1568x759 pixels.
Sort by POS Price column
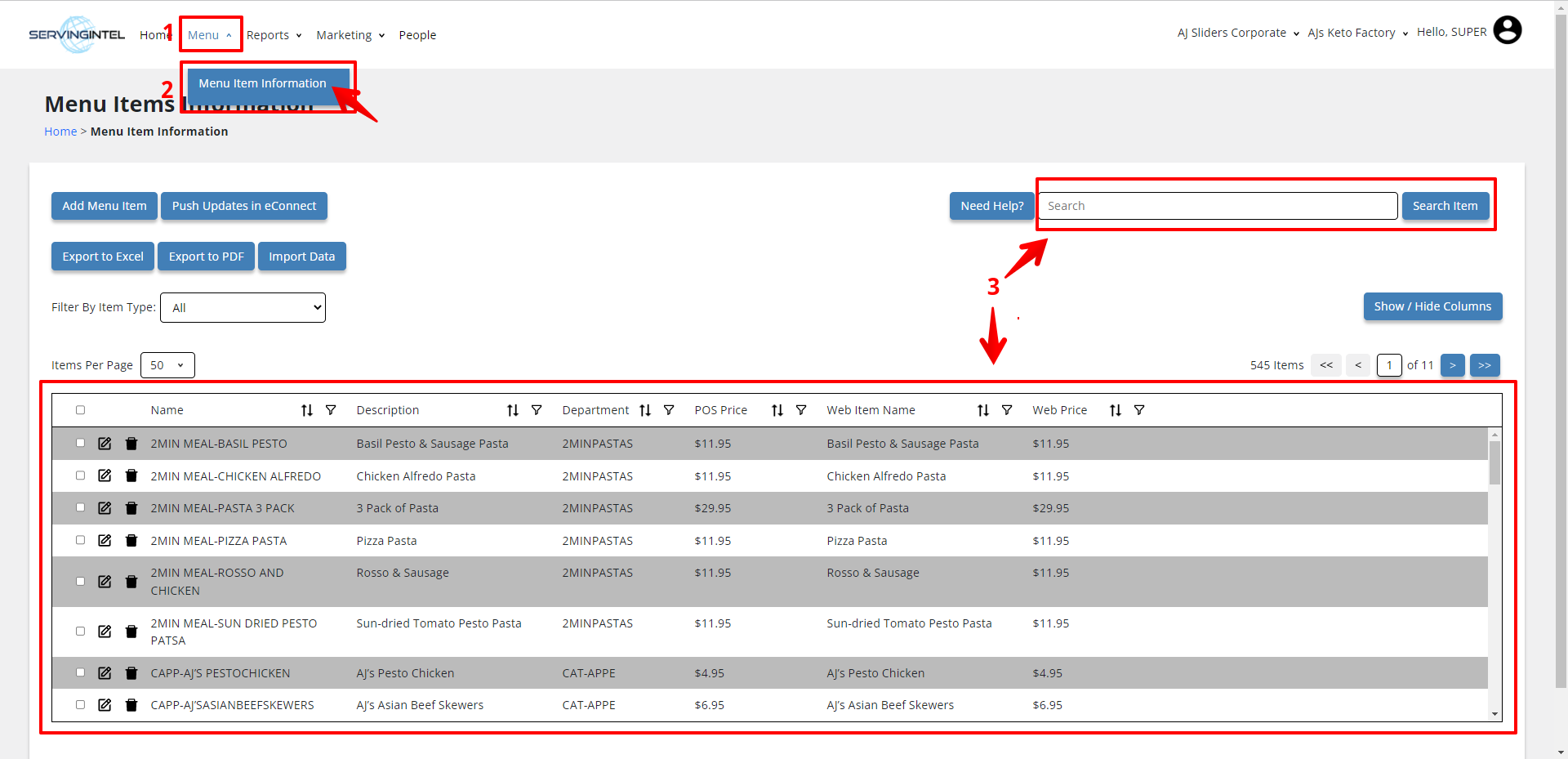pyautogui.click(x=777, y=410)
